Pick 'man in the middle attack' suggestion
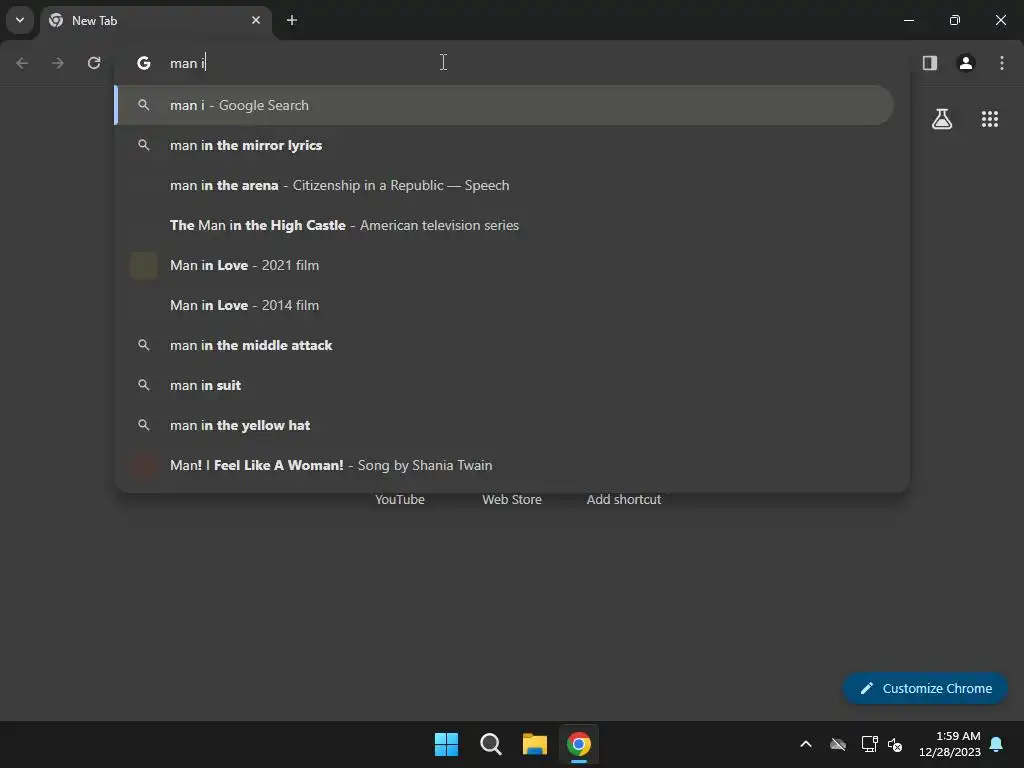 pos(504,345)
